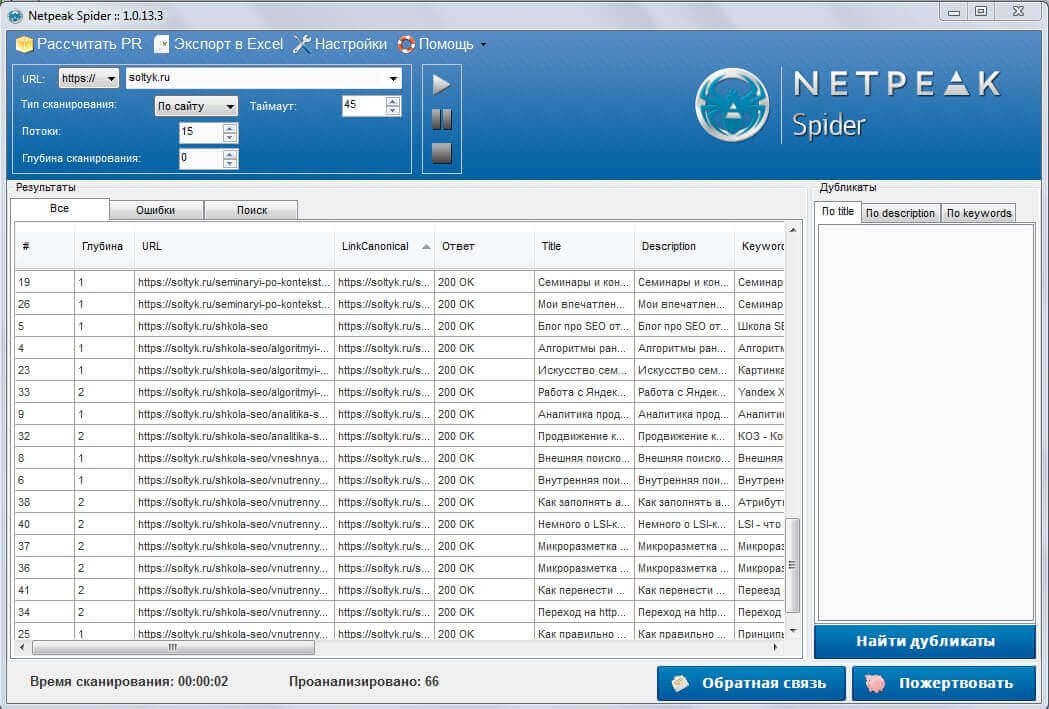
Task: Click title cell 'Продвижение к...' in row 32
Action: pos(584,436)
